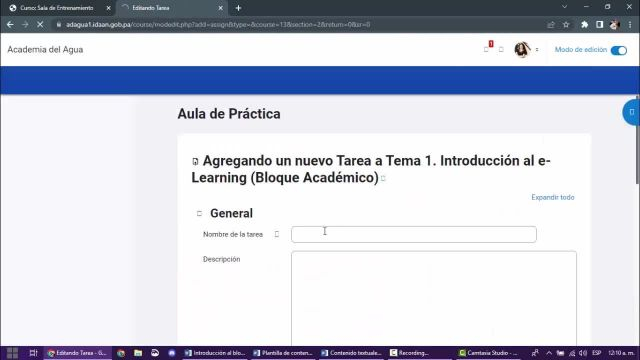Open Chrome extensions puzzle icon
This screenshot has height=360, width=640.
[x=584, y=24]
